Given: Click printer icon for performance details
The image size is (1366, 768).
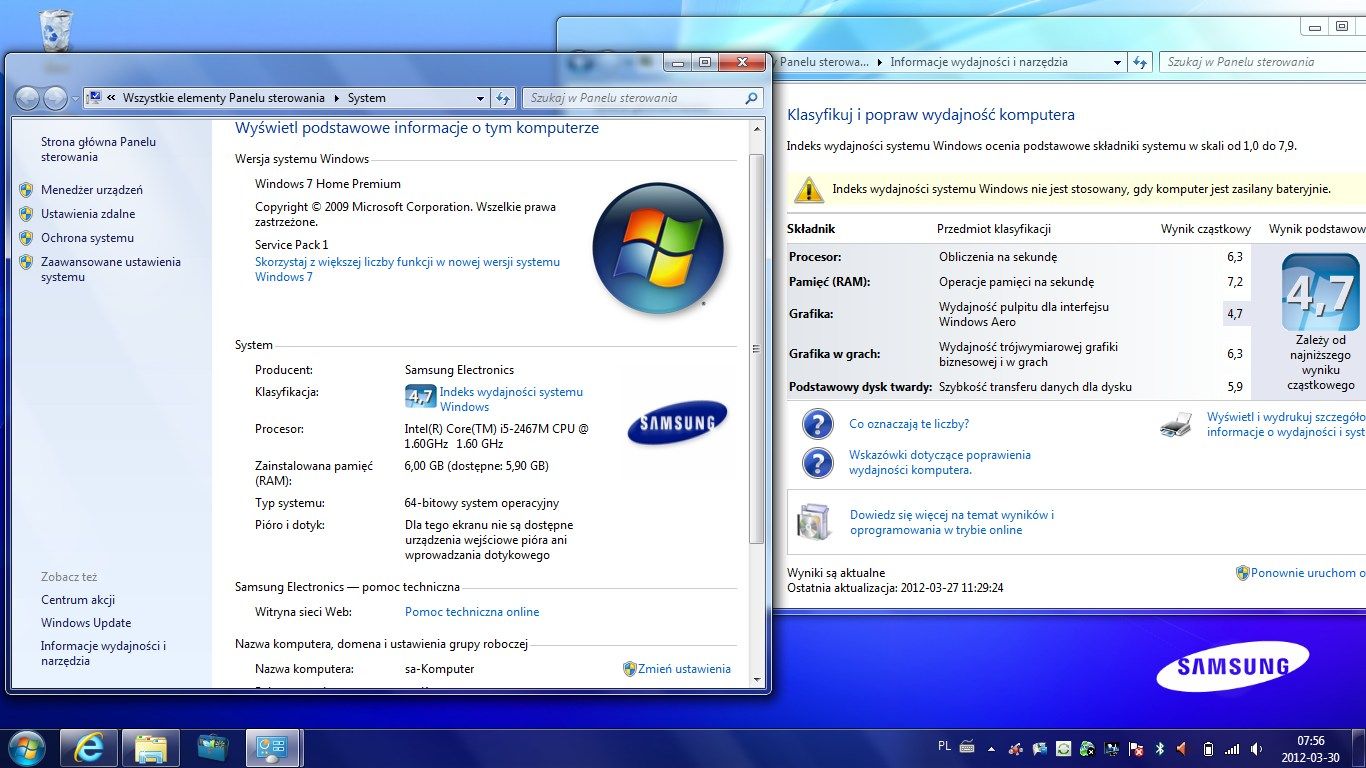Looking at the screenshot, I should tap(1176, 424).
